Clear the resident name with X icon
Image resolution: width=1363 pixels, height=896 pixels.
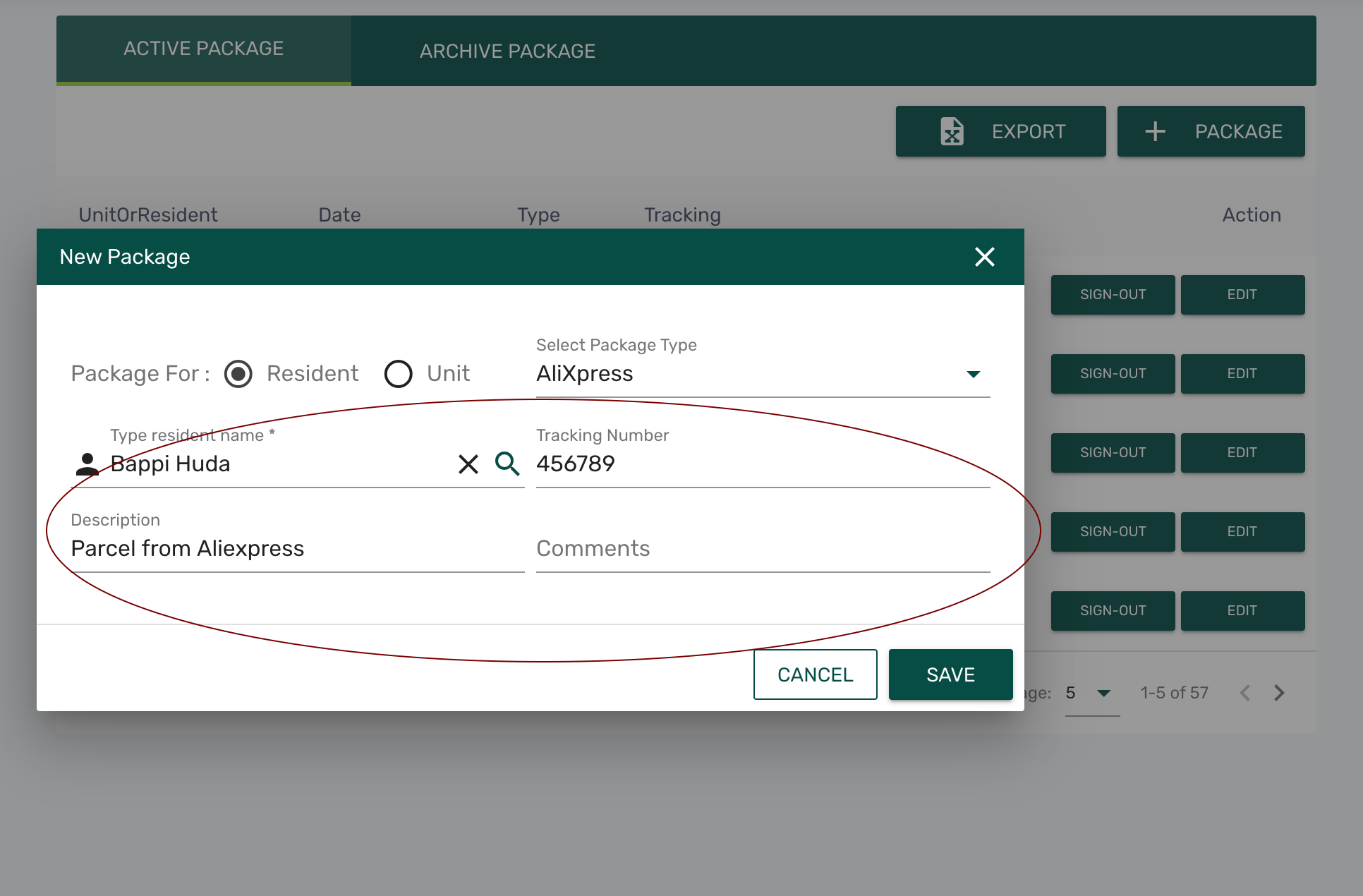tap(468, 464)
